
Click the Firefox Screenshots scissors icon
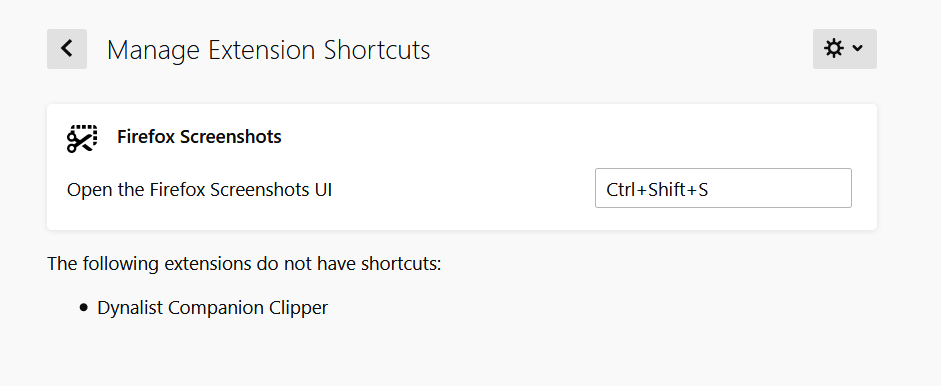click(82, 138)
